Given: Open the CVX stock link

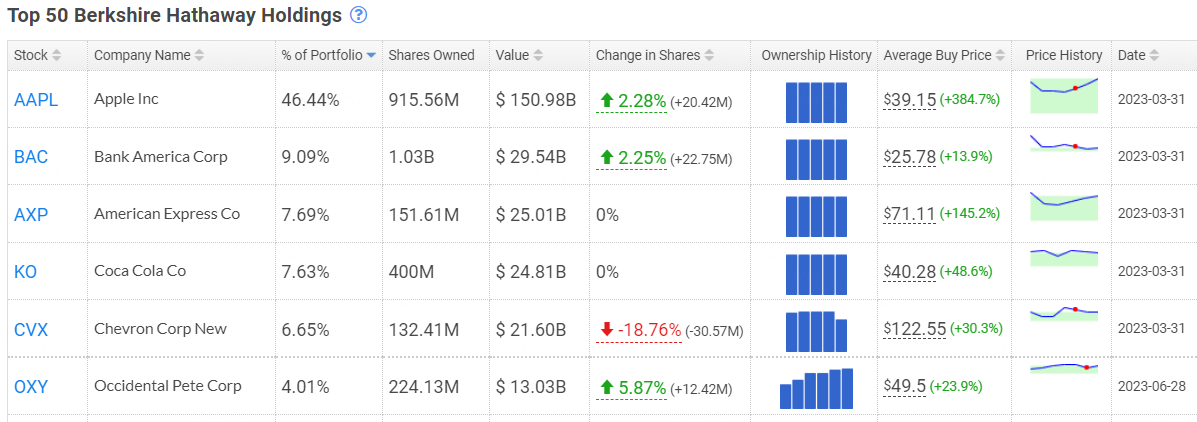Looking at the screenshot, I should 31,329.
